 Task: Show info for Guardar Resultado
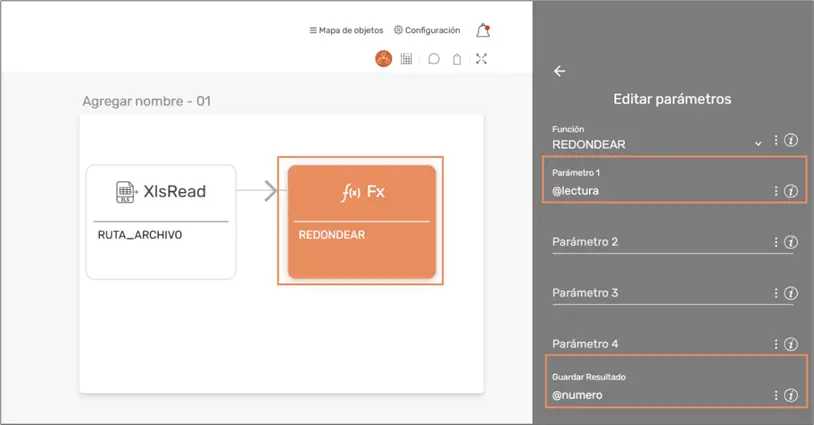[x=791, y=395]
